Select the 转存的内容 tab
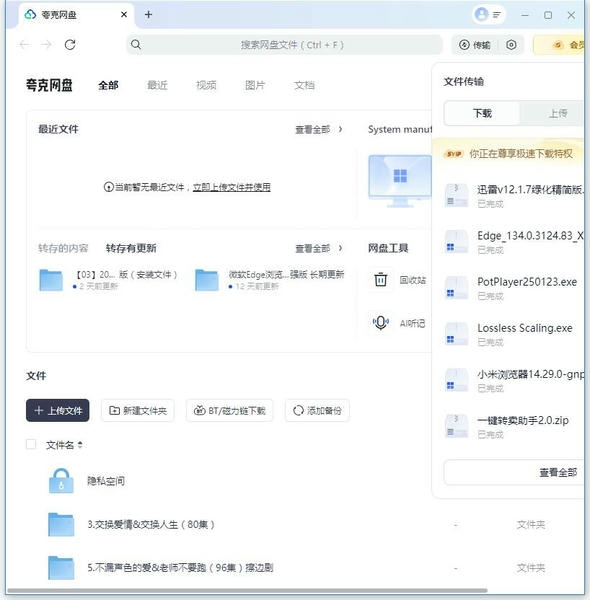Viewport: 590px width, 600px height. point(63,248)
